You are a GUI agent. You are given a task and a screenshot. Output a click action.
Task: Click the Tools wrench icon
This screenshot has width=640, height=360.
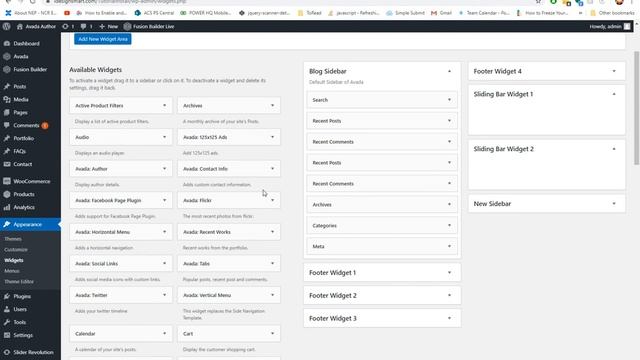click(7, 322)
